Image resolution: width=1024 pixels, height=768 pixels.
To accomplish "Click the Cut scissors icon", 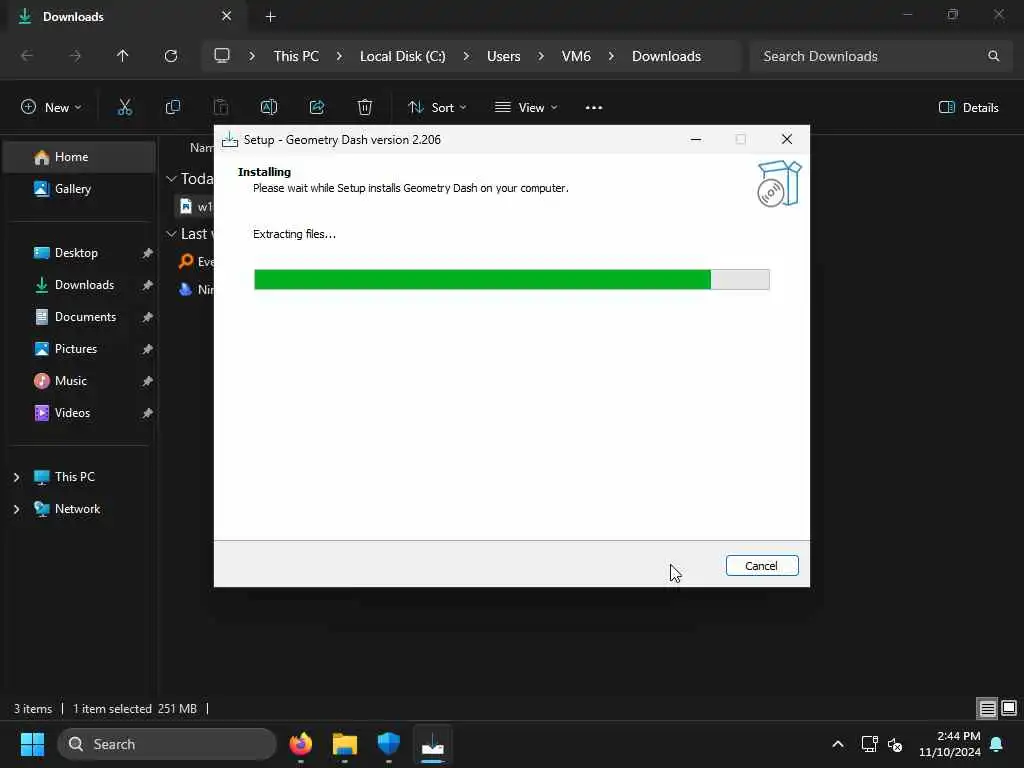I will click(x=125, y=108).
